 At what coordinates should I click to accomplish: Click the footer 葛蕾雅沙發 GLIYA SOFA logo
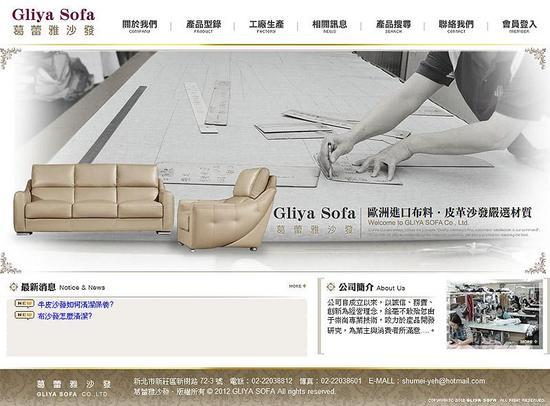tap(73, 388)
